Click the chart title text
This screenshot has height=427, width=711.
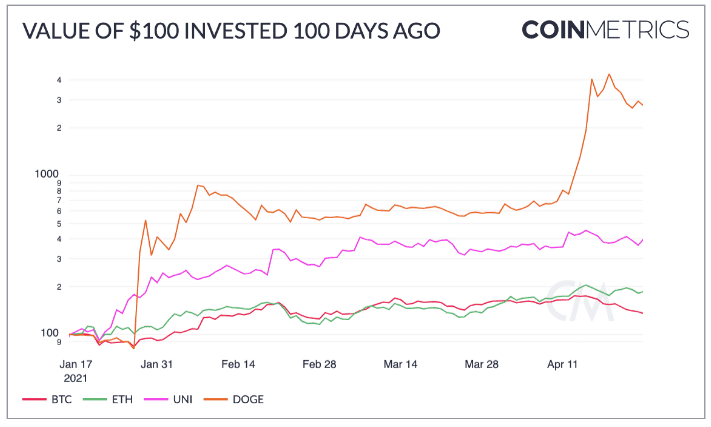pyautogui.click(x=231, y=31)
